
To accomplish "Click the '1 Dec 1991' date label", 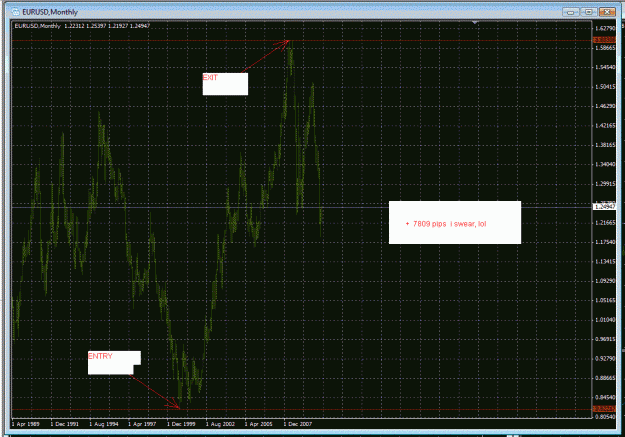I will 65,424.
